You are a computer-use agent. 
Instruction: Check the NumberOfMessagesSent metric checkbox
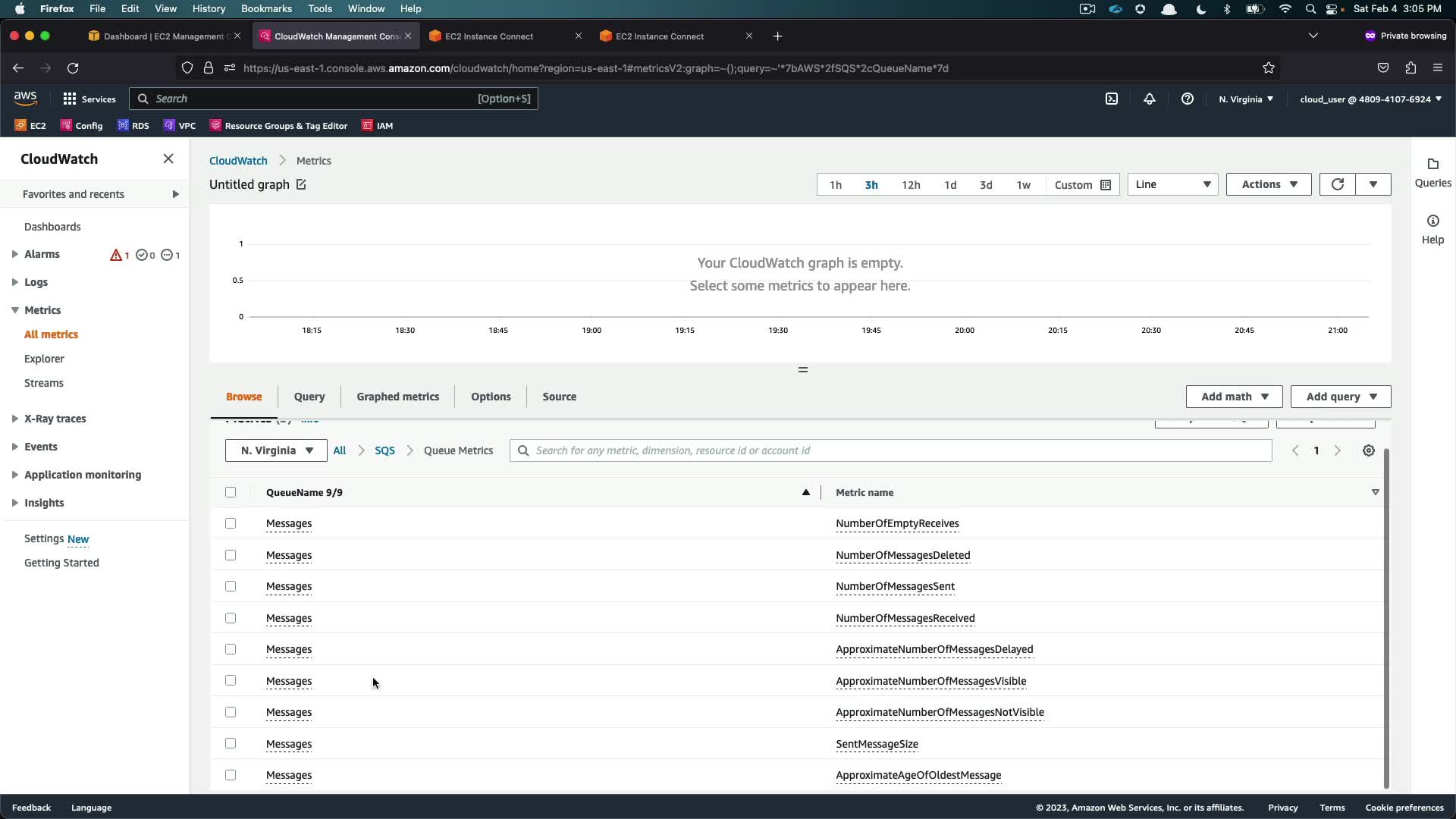click(231, 586)
